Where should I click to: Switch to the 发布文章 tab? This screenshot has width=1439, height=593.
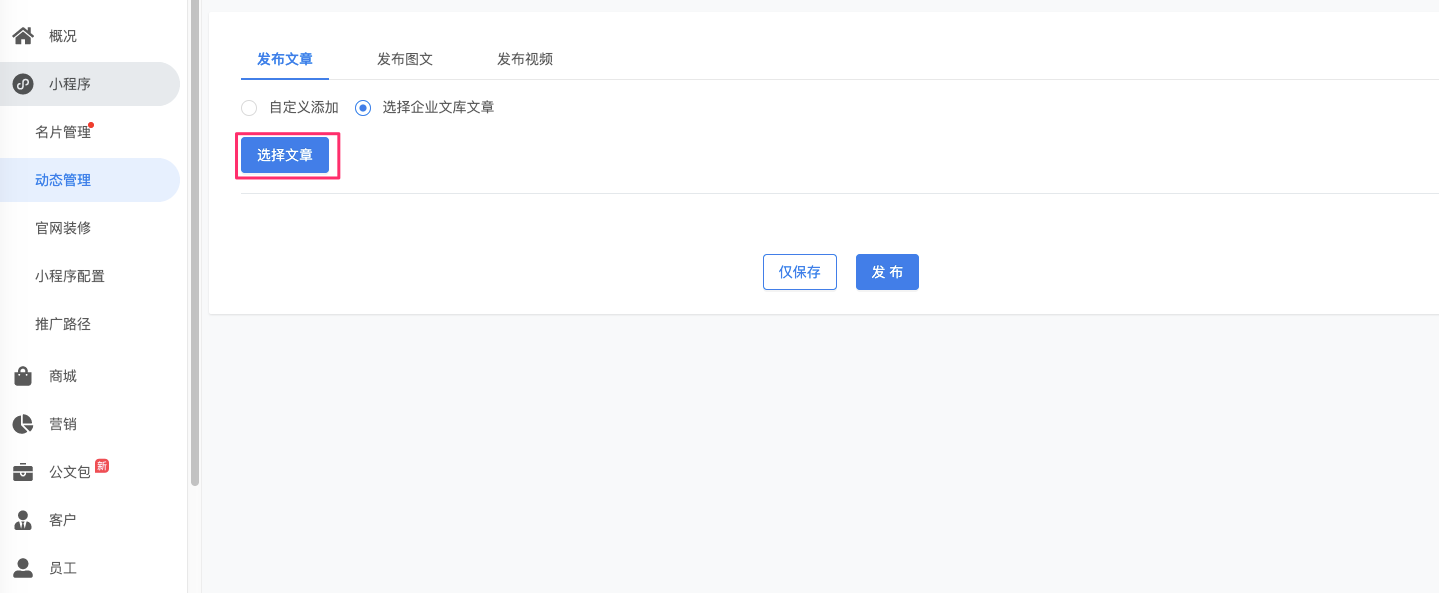[285, 59]
